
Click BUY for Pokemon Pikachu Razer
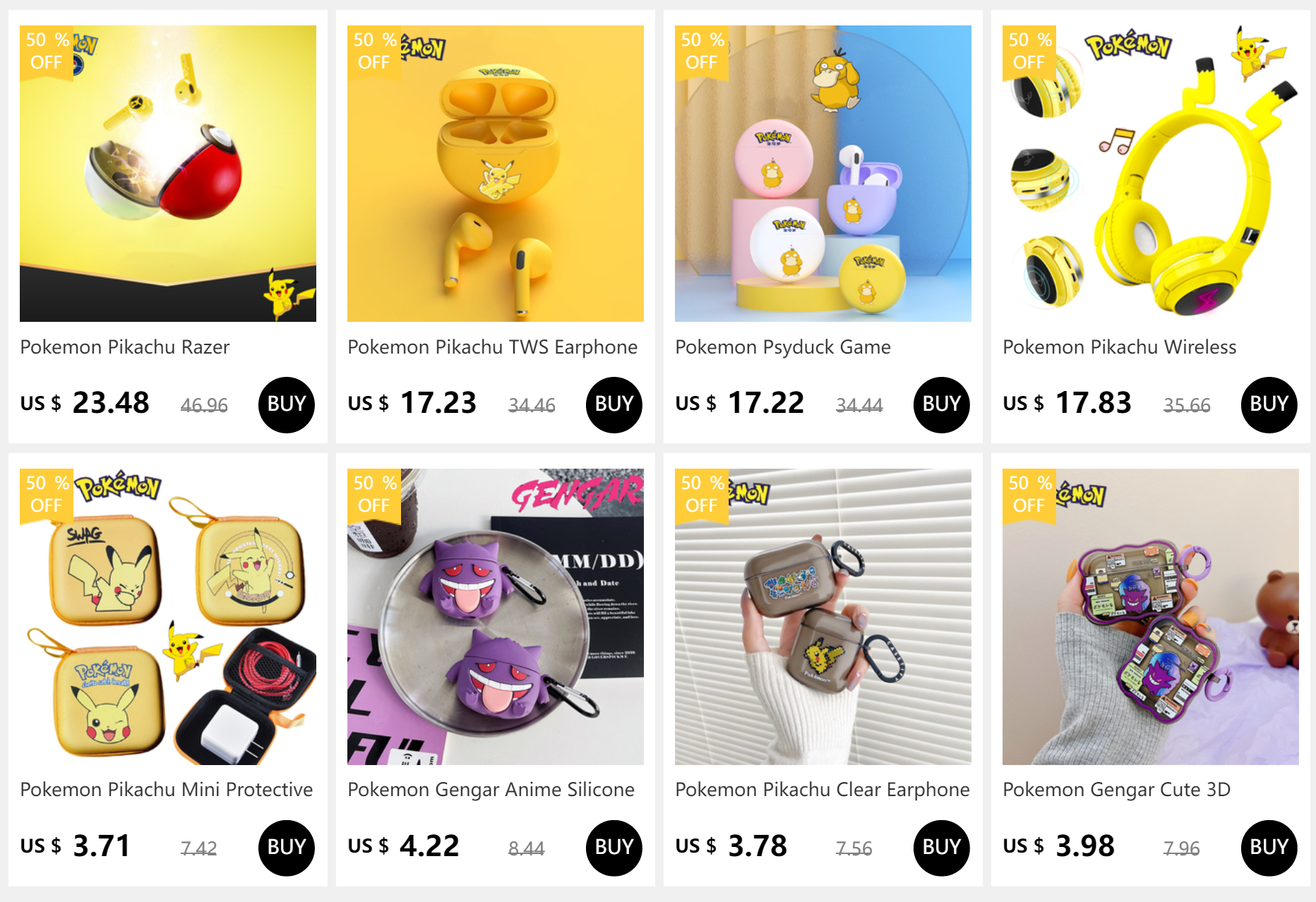287,404
